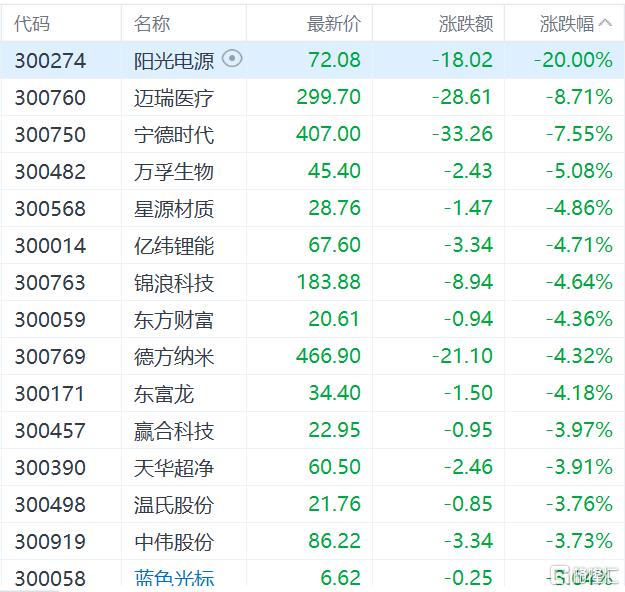Select stock code 300482

point(50,172)
